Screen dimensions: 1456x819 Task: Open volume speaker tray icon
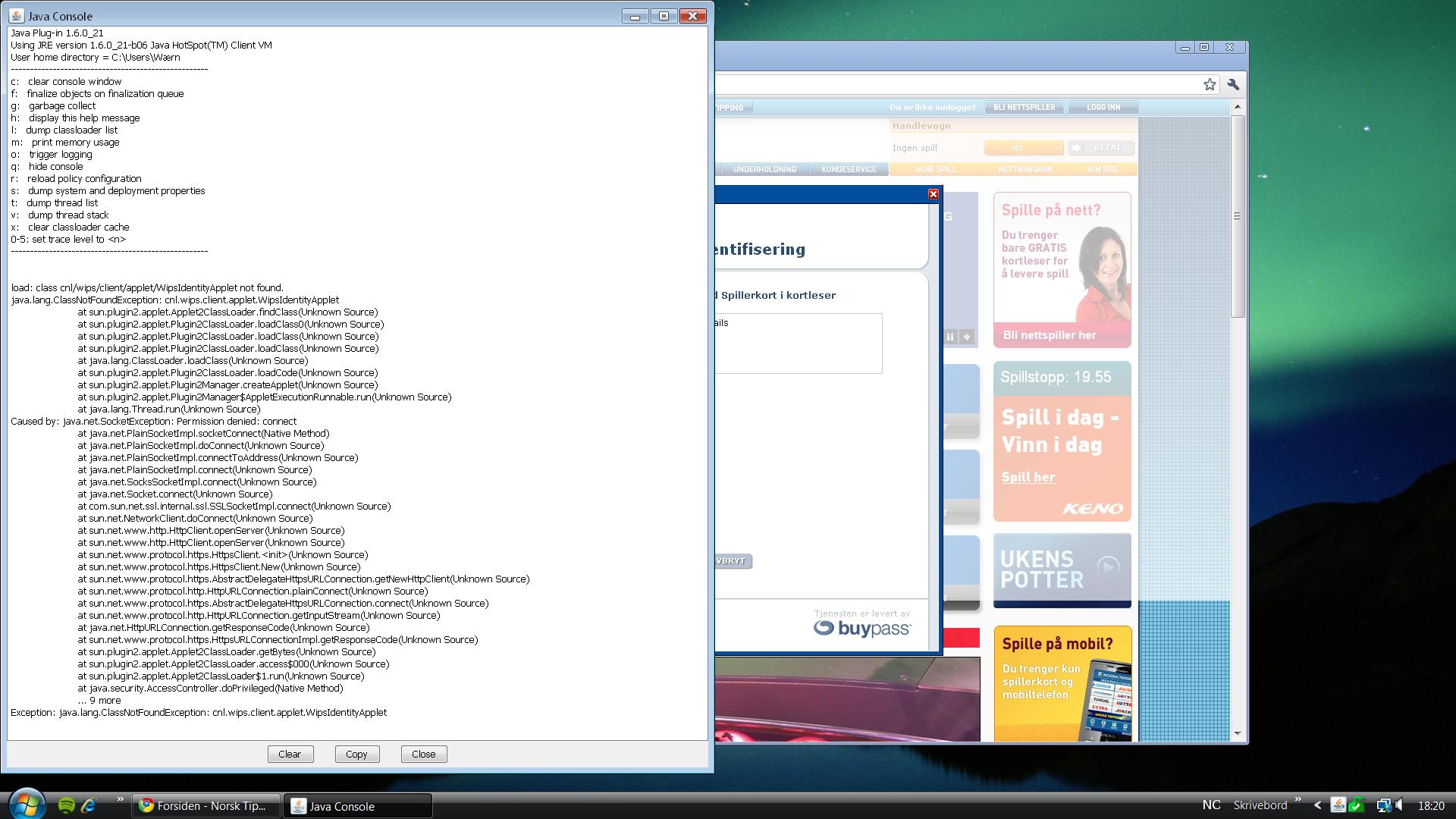pos(1400,805)
